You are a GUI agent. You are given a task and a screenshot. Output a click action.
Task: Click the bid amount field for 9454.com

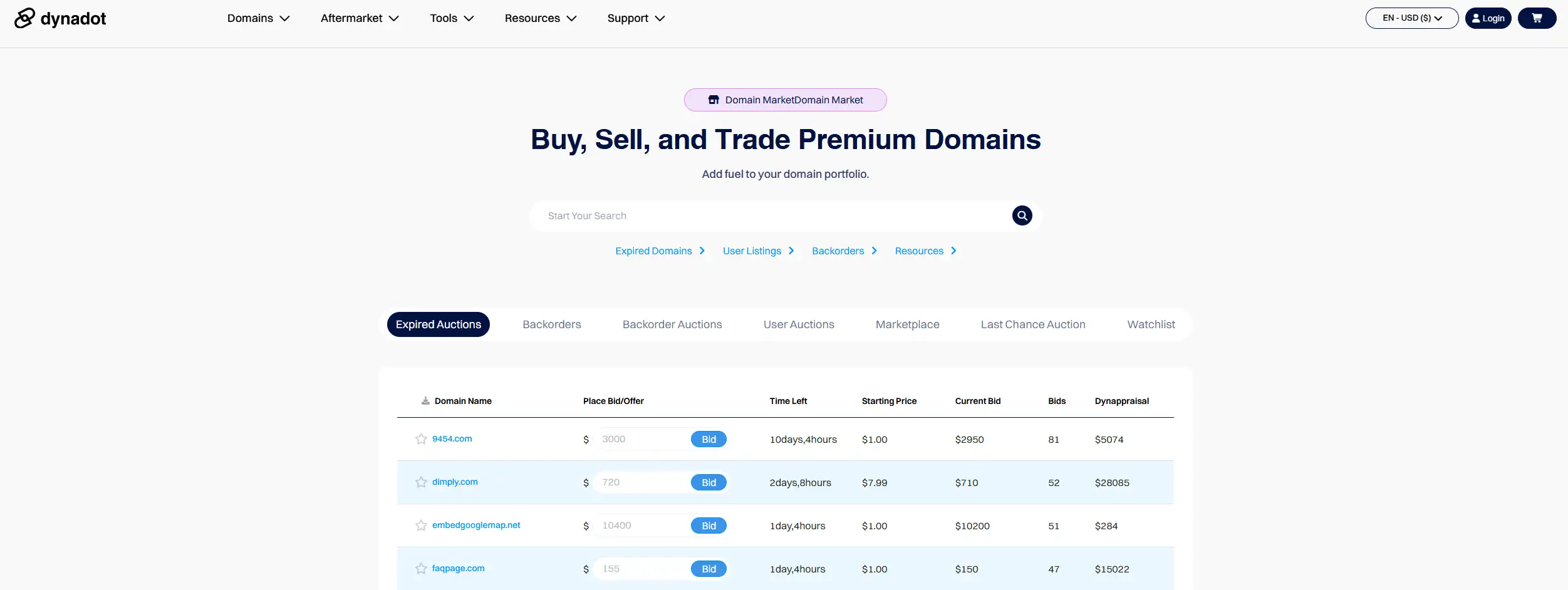[x=641, y=439]
